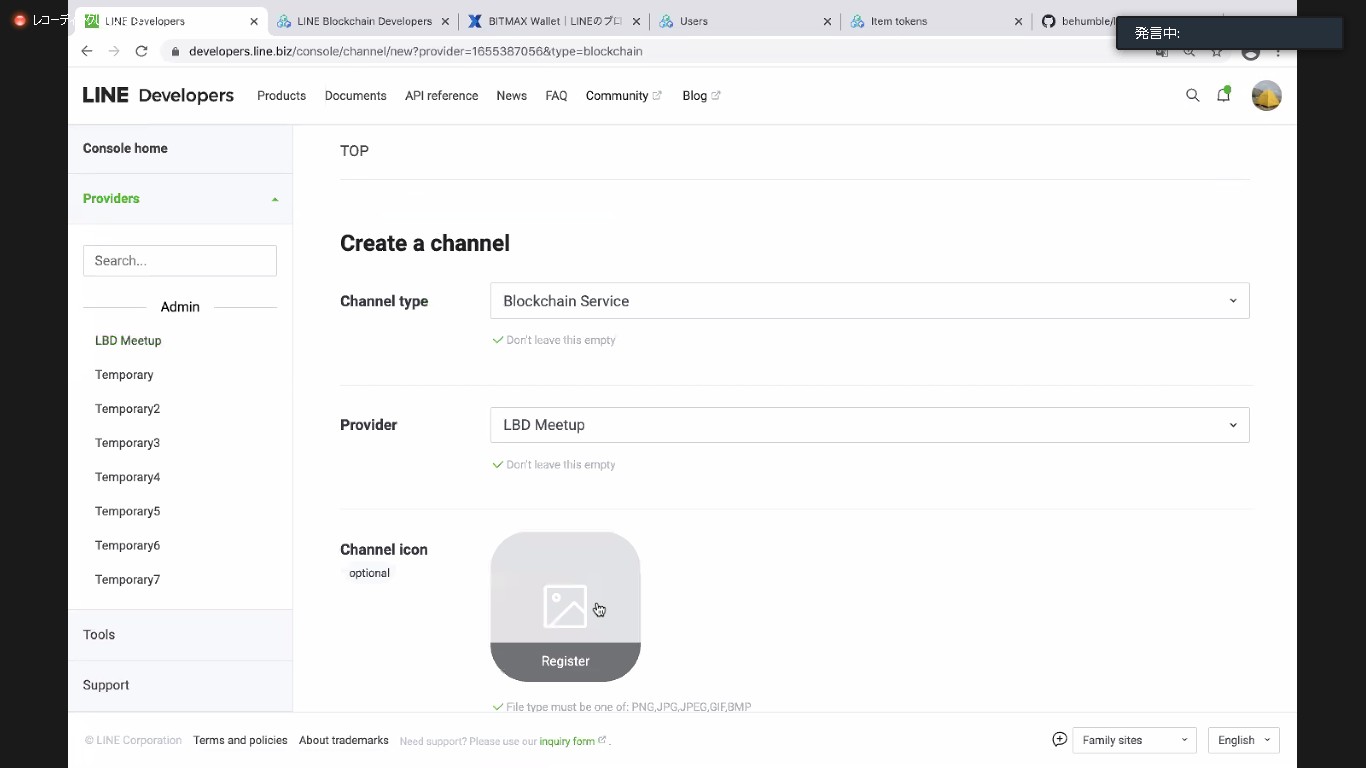The image size is (1366, 768).
Task: Open the inquiry form link
Action: coord(567,741)
